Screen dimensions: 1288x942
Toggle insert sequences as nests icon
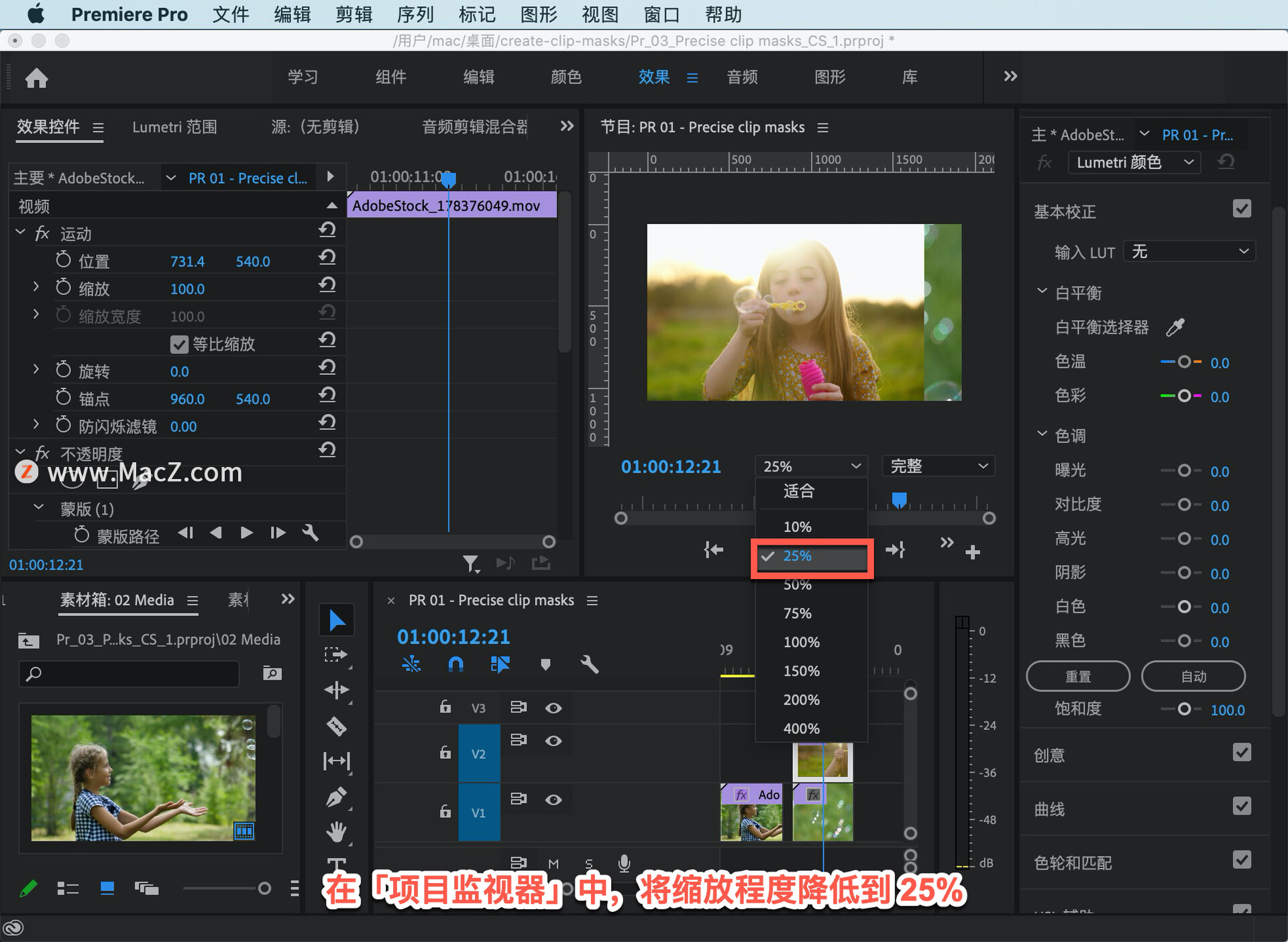click(x=411, y=664)
